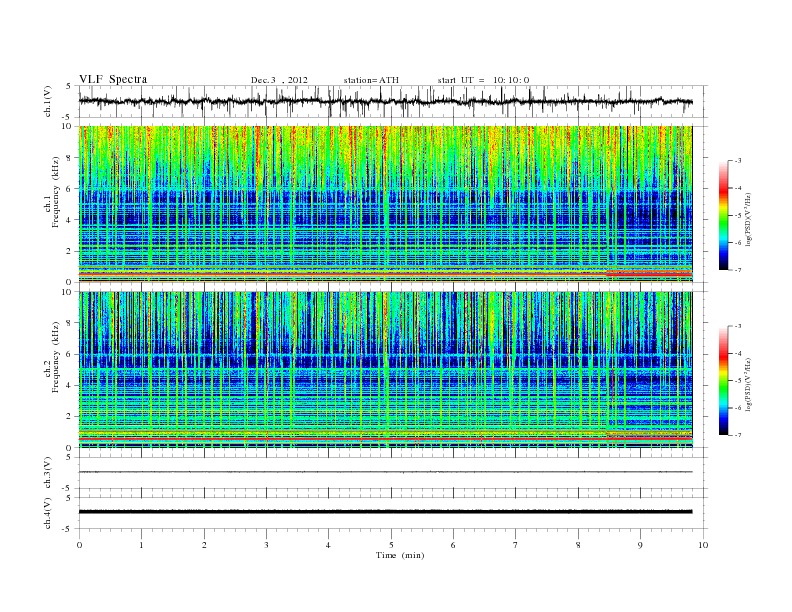Click the 'start UT = 10:10:0' label
The height and width of the screenshot is (612, 792).
pyautogui.click(x=483, y=80)
